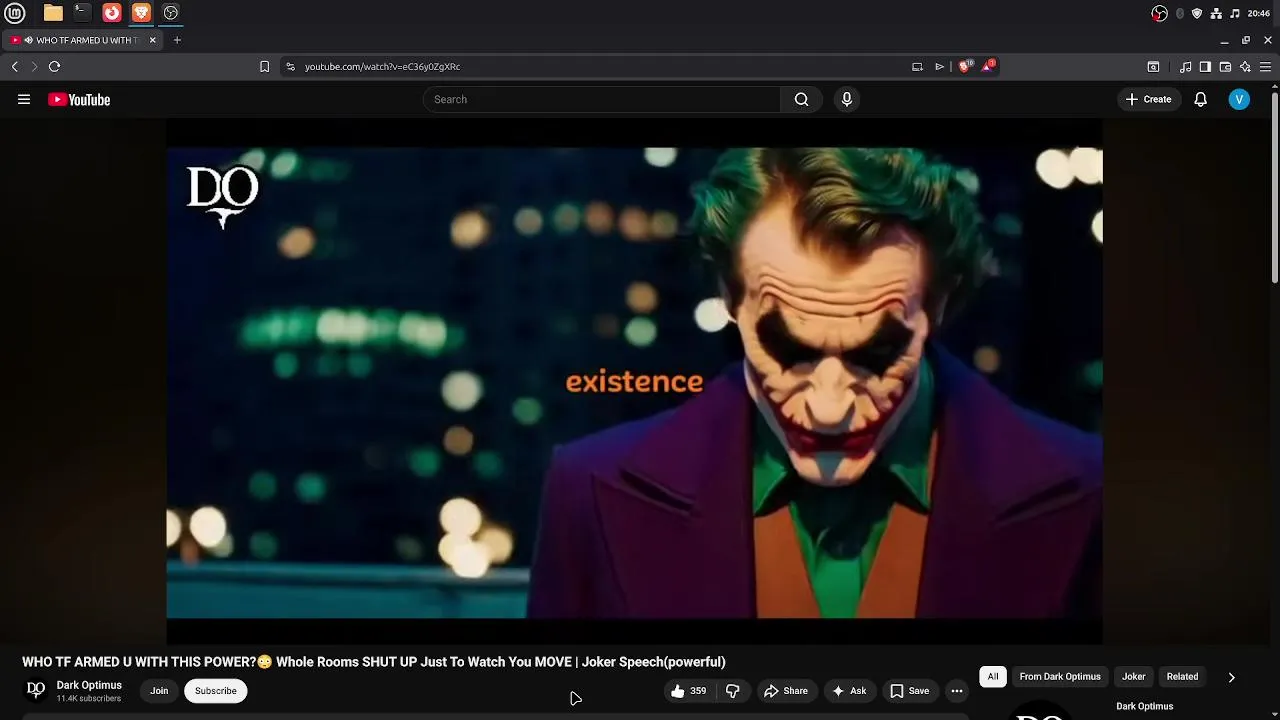Switch to Brave browser panel icon
This screenshot has width=1280, height=720.
(141, 13)
